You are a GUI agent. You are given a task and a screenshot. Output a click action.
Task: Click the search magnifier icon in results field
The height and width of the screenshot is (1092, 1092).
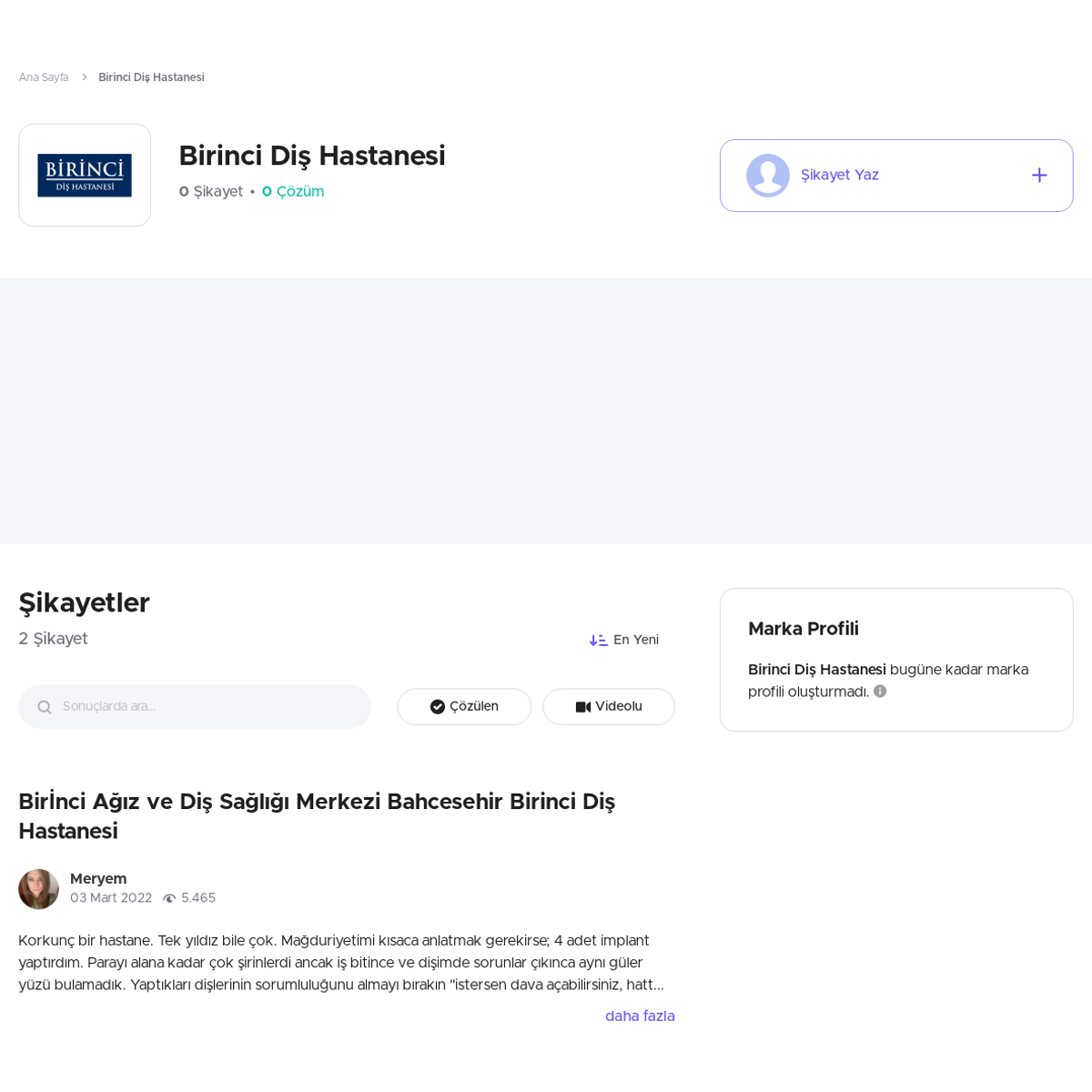click(x=44, y=707)
